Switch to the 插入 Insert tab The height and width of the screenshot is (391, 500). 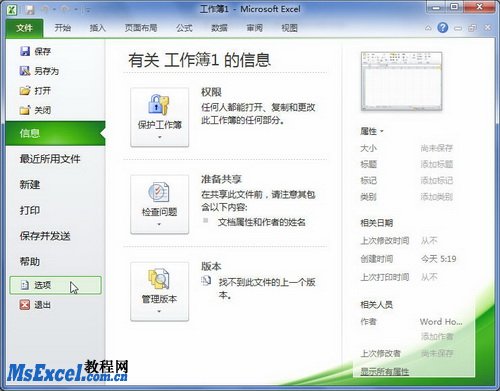[x=98, y=28]
